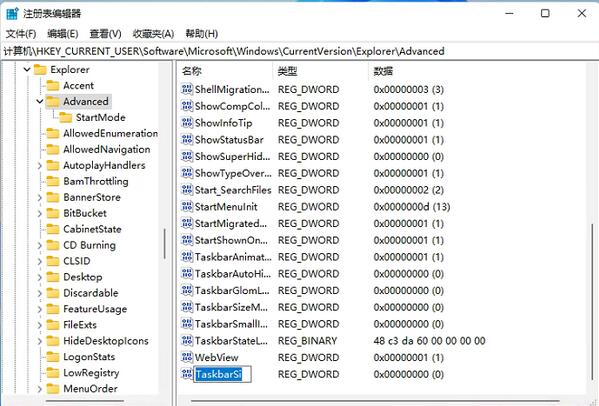Click the TaskbarGlomL value's icon
The image size is (599, 406).
pos(187,291)
